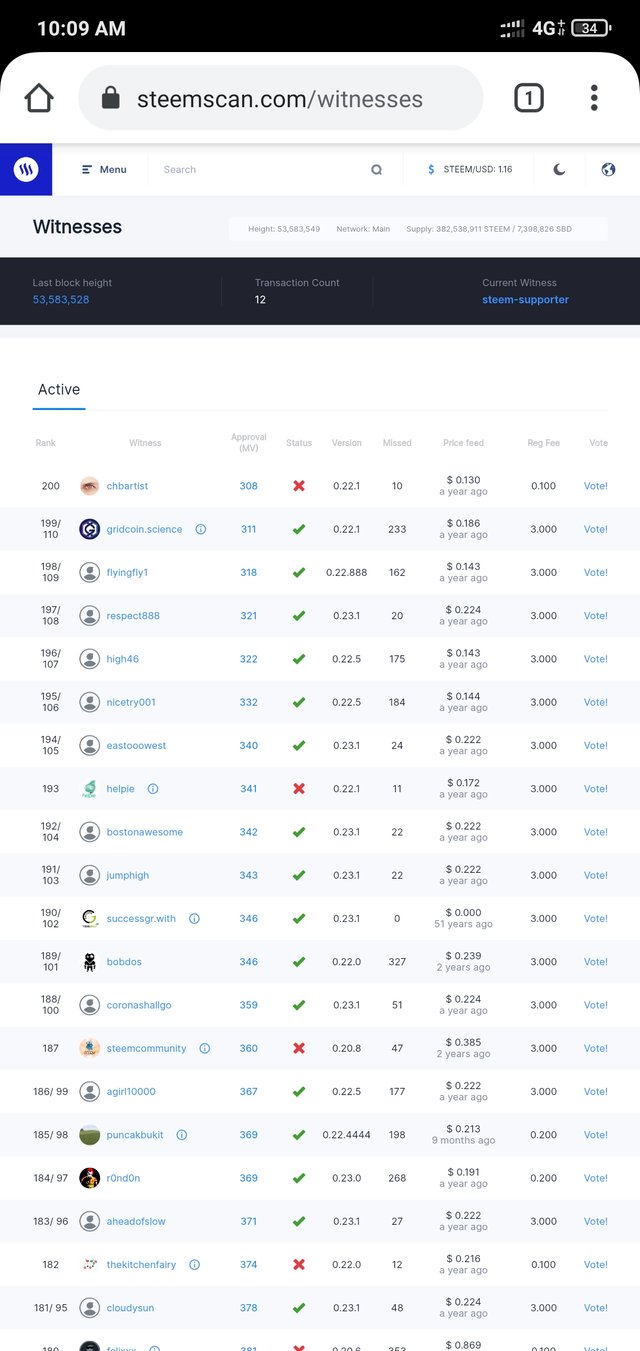Toggle dark mode moon icon
The height and width of the screenshot is (1351, 640).
[559, 170]
